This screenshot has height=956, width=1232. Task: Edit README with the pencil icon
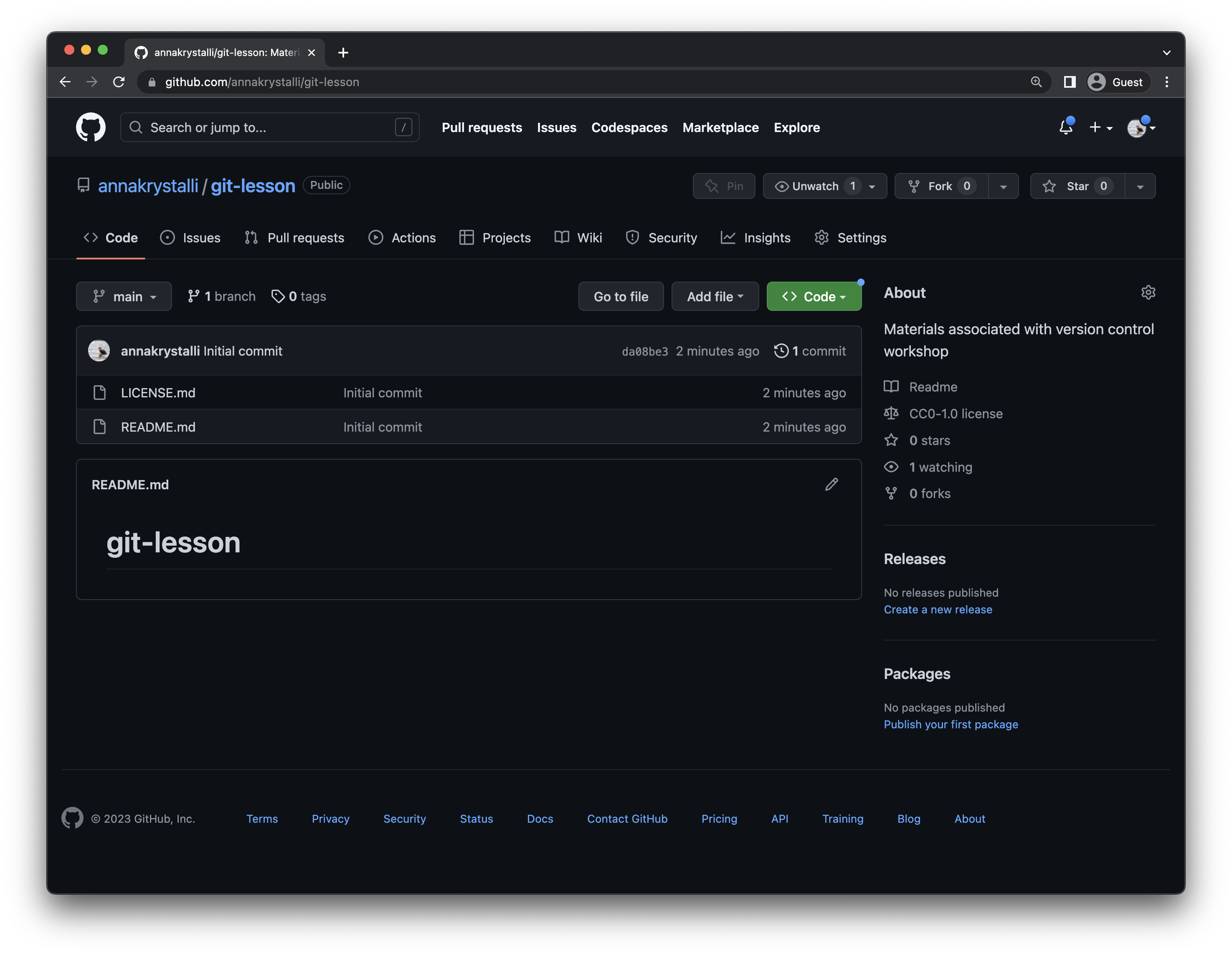831,484
